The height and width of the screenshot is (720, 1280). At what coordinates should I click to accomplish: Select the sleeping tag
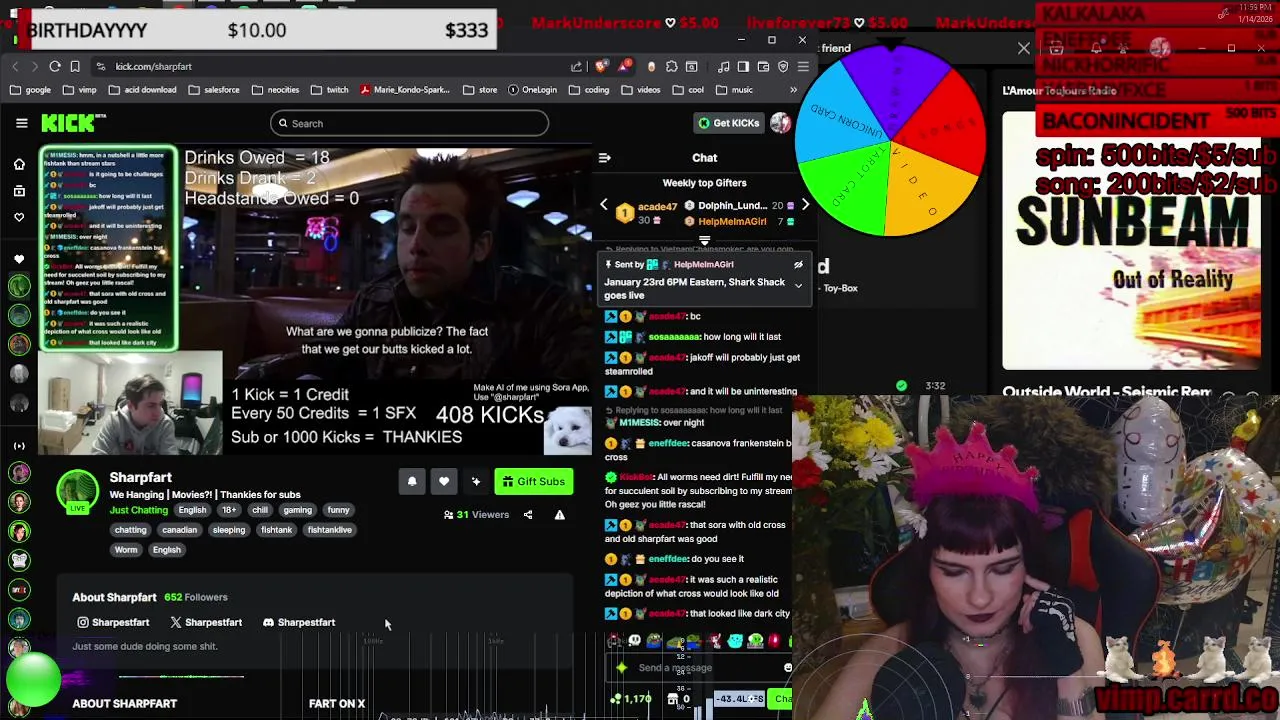[229, 530]
